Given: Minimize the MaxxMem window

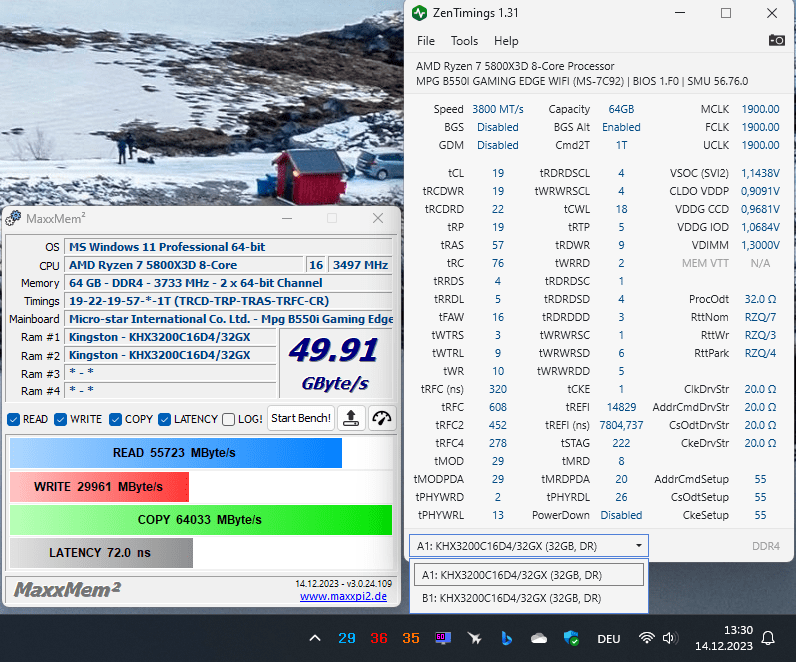Looking at the screenshot, I should coord(287,218).
